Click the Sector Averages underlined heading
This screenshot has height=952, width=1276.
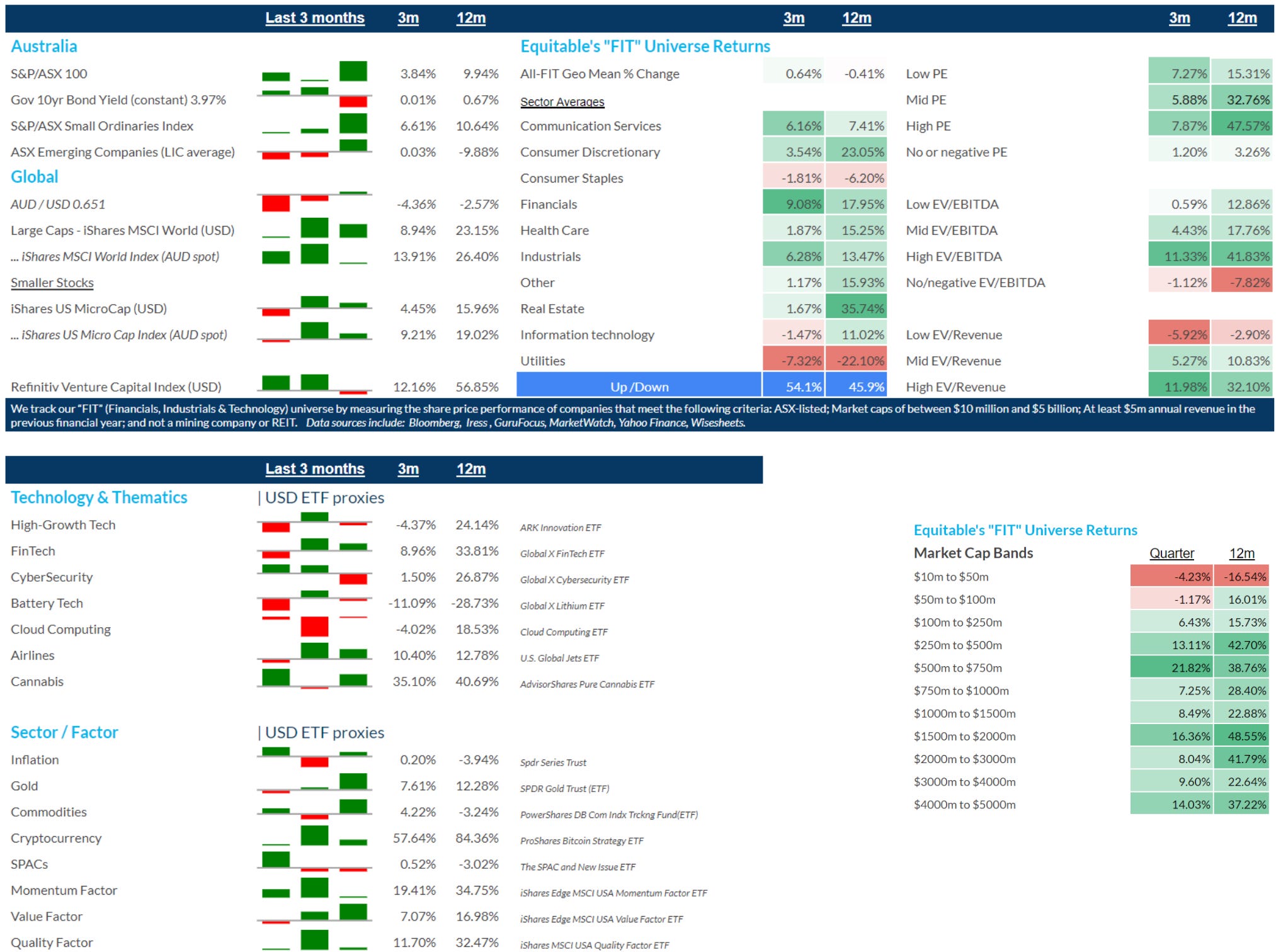point(562,102)
